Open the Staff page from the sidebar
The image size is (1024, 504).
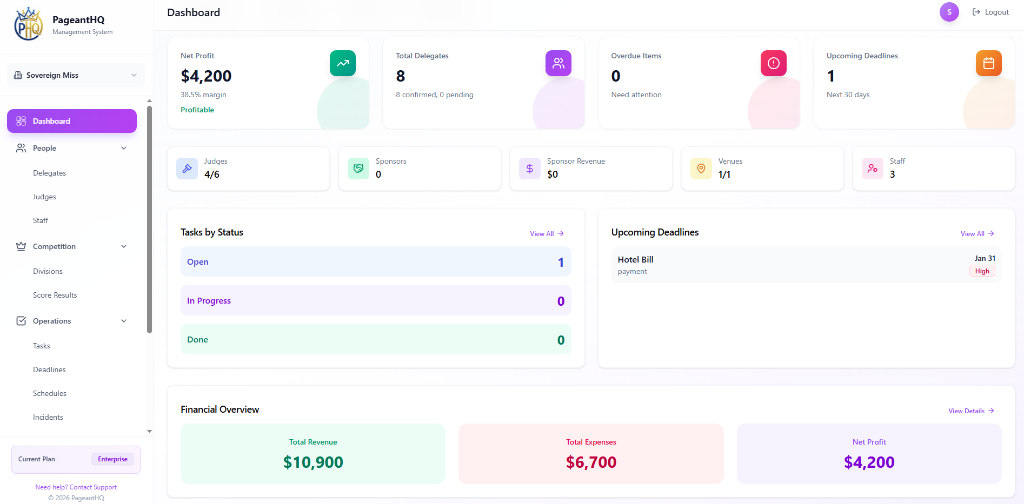pos(40,221)
